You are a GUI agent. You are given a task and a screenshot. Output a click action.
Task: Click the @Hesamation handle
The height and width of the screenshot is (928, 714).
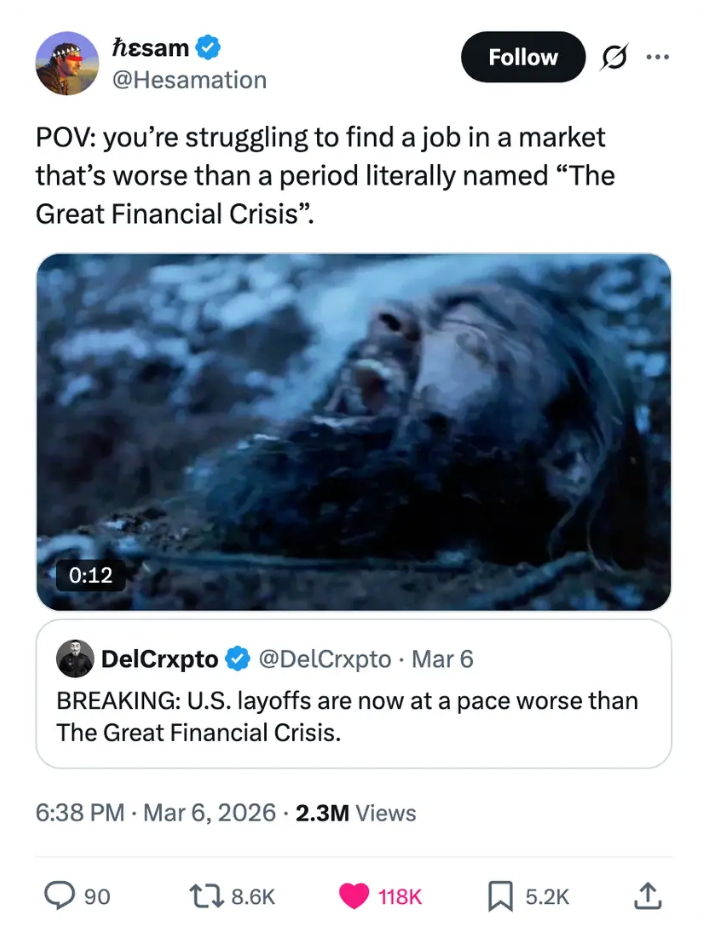pyautogui.click(x=188, y=80)
